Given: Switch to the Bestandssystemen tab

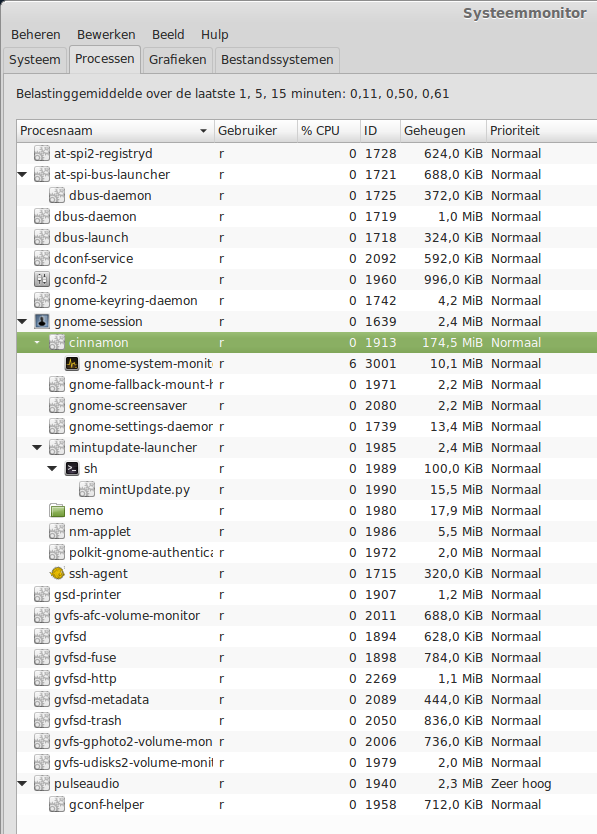Looking at the screenshot, I should pos(277,60).
